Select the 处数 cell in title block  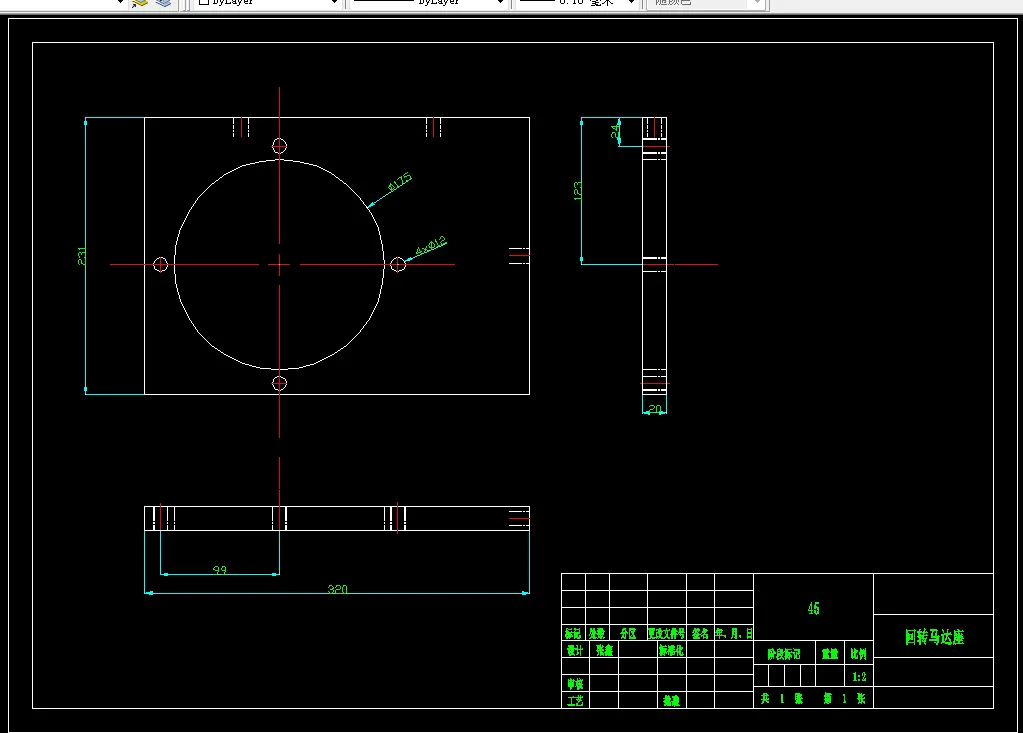(x=597, y=633)
